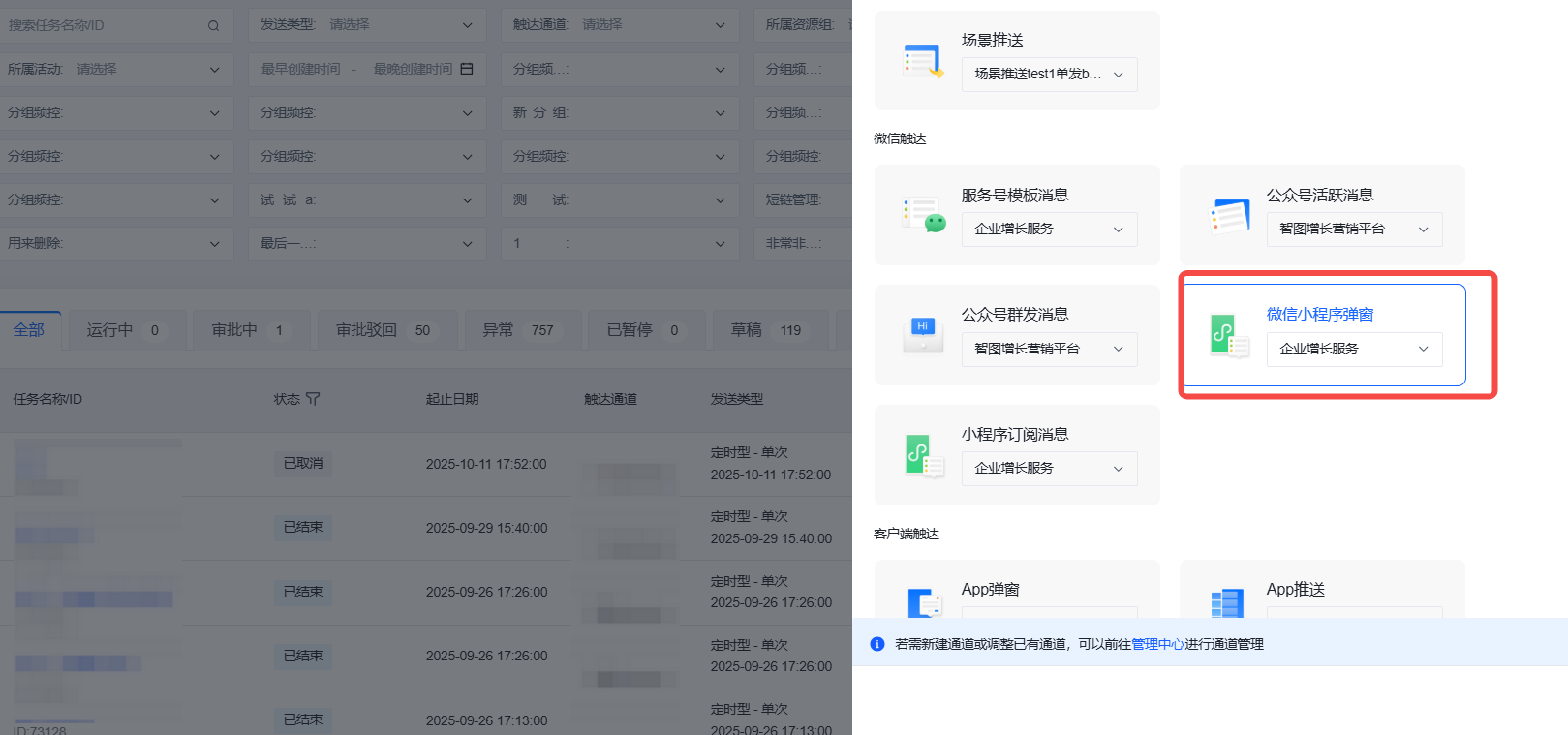Viewport: 1568px width, 735px height.
Task: Open the 智图增长营销平台 dropdown under 公众号活跃消息
Action: [1354, 230]
